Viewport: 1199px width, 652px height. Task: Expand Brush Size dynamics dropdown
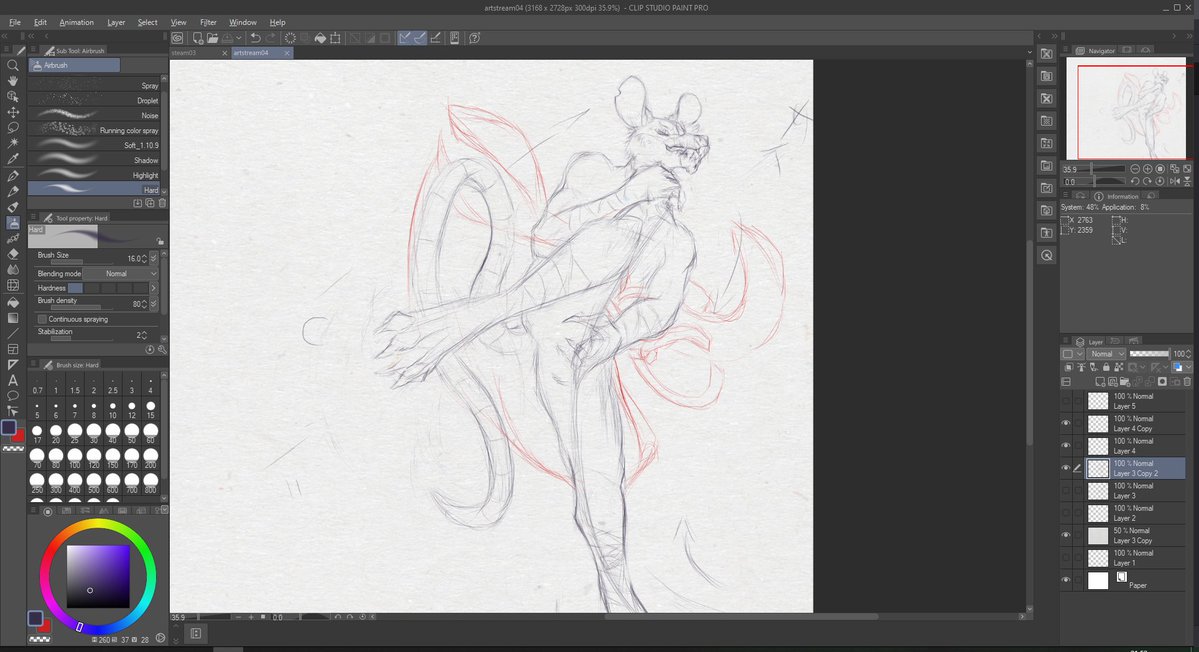(x=154, y=258)
